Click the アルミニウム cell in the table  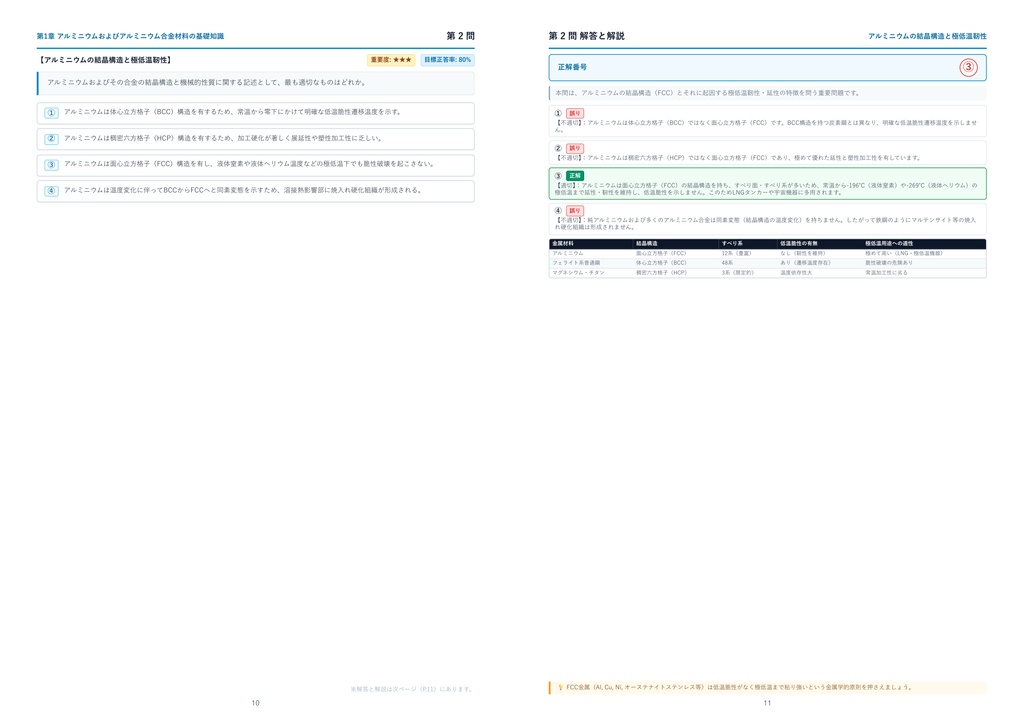point(568,253)
